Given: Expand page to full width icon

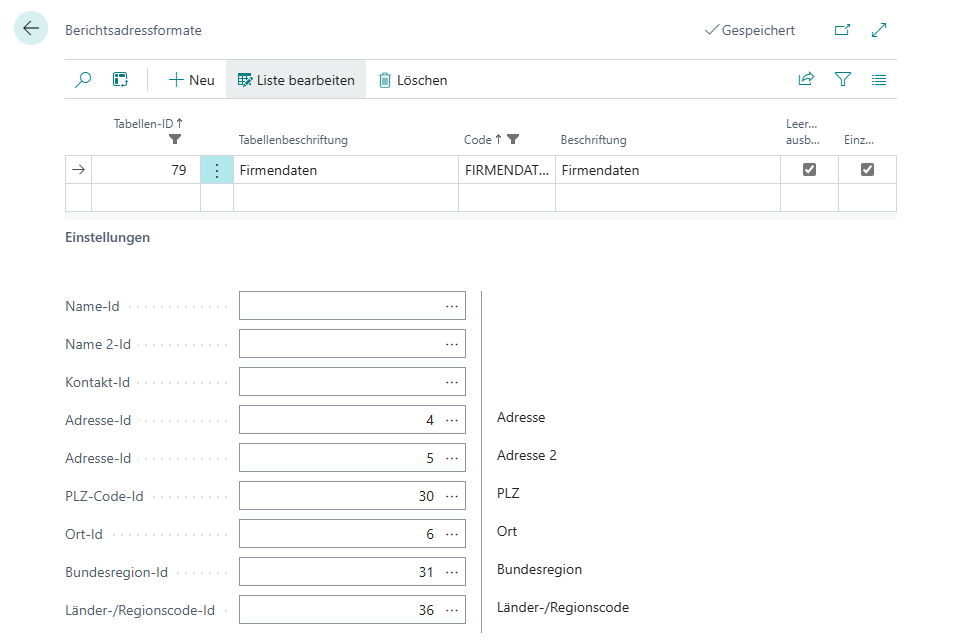Looking at the screenshot, I should 879,30.
